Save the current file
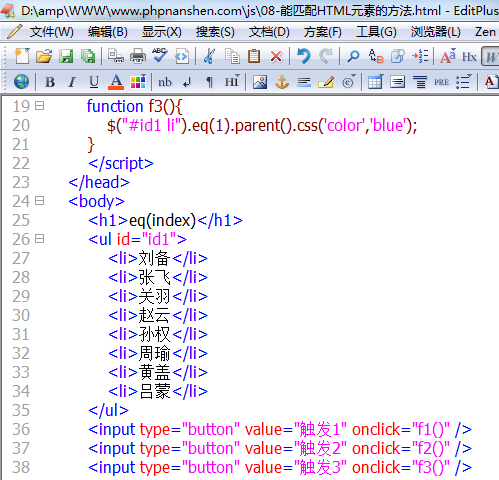Image resolution: width=499 pixels, height=480 pixels. [x=66, y=56]
